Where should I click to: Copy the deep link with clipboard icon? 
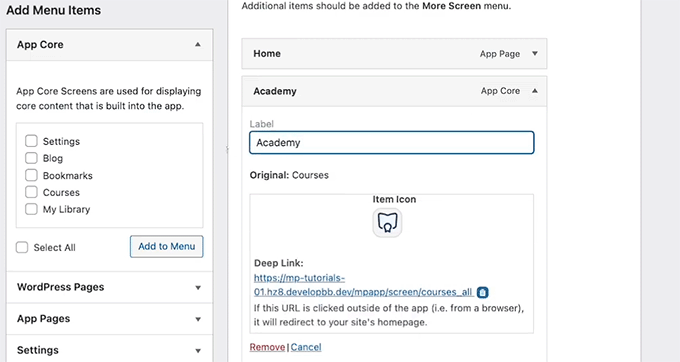pos(483,293)
